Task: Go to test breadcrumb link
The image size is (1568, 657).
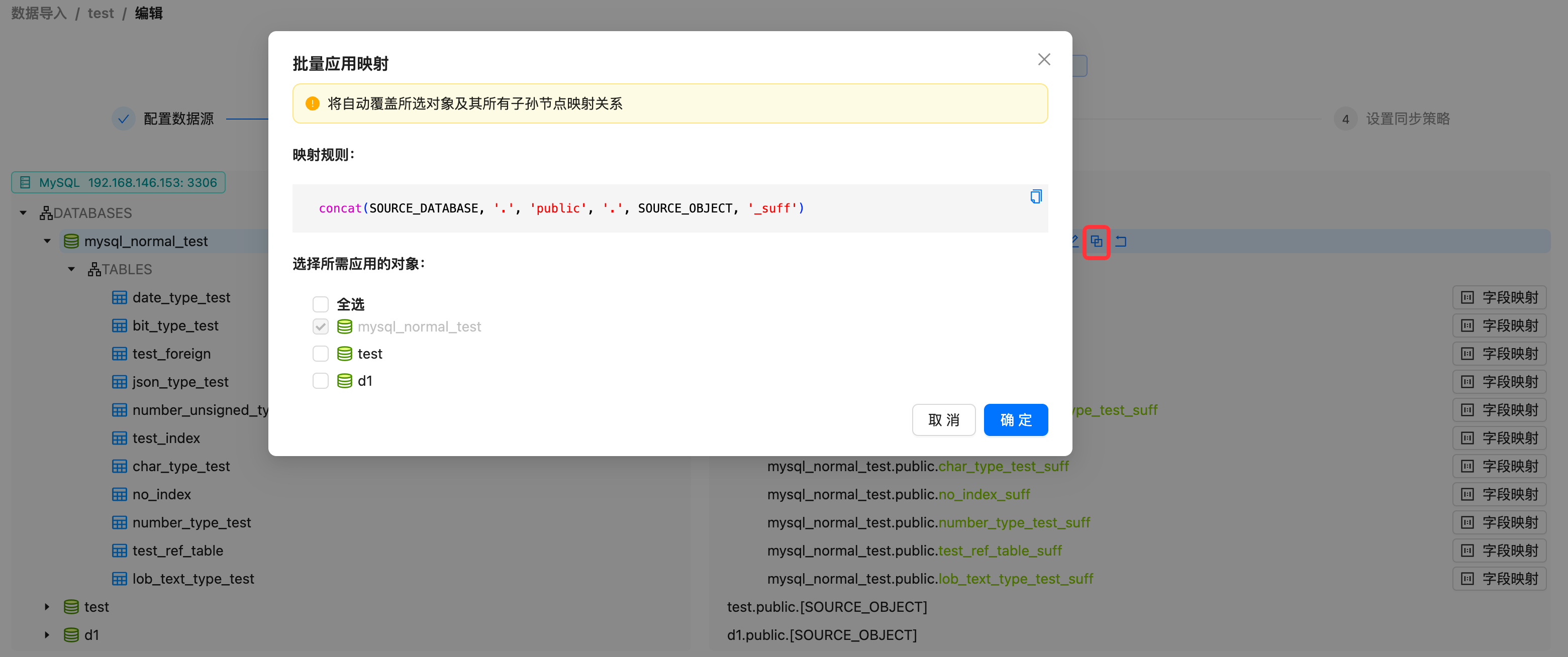Action: 101,13
